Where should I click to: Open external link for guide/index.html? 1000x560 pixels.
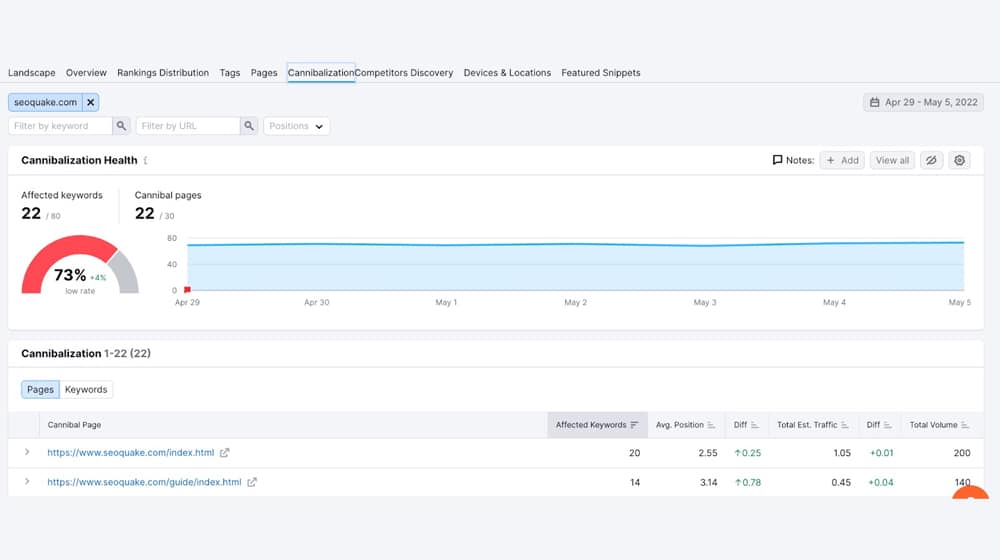[252, 482]
